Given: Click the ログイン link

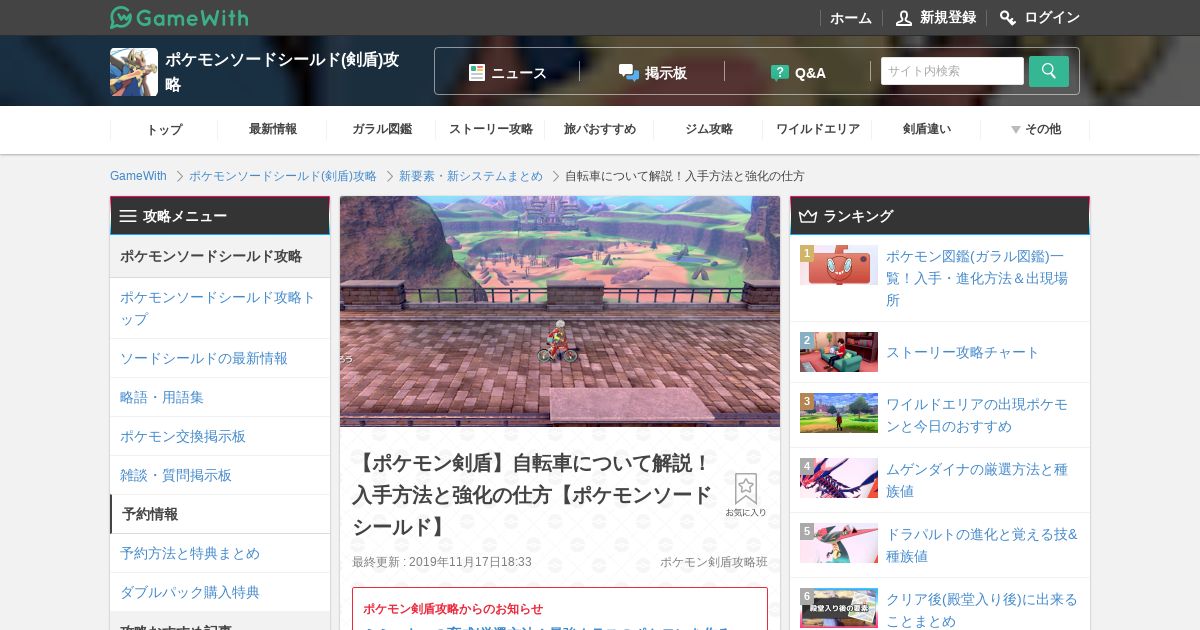Looking at the screenshot, I should [x=1052, y=18].
